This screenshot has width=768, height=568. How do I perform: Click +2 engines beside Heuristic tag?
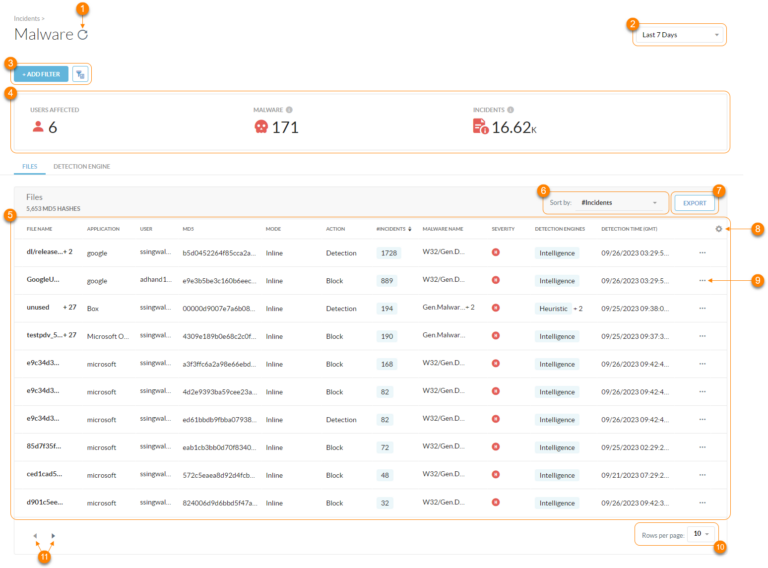coord(578,308)
